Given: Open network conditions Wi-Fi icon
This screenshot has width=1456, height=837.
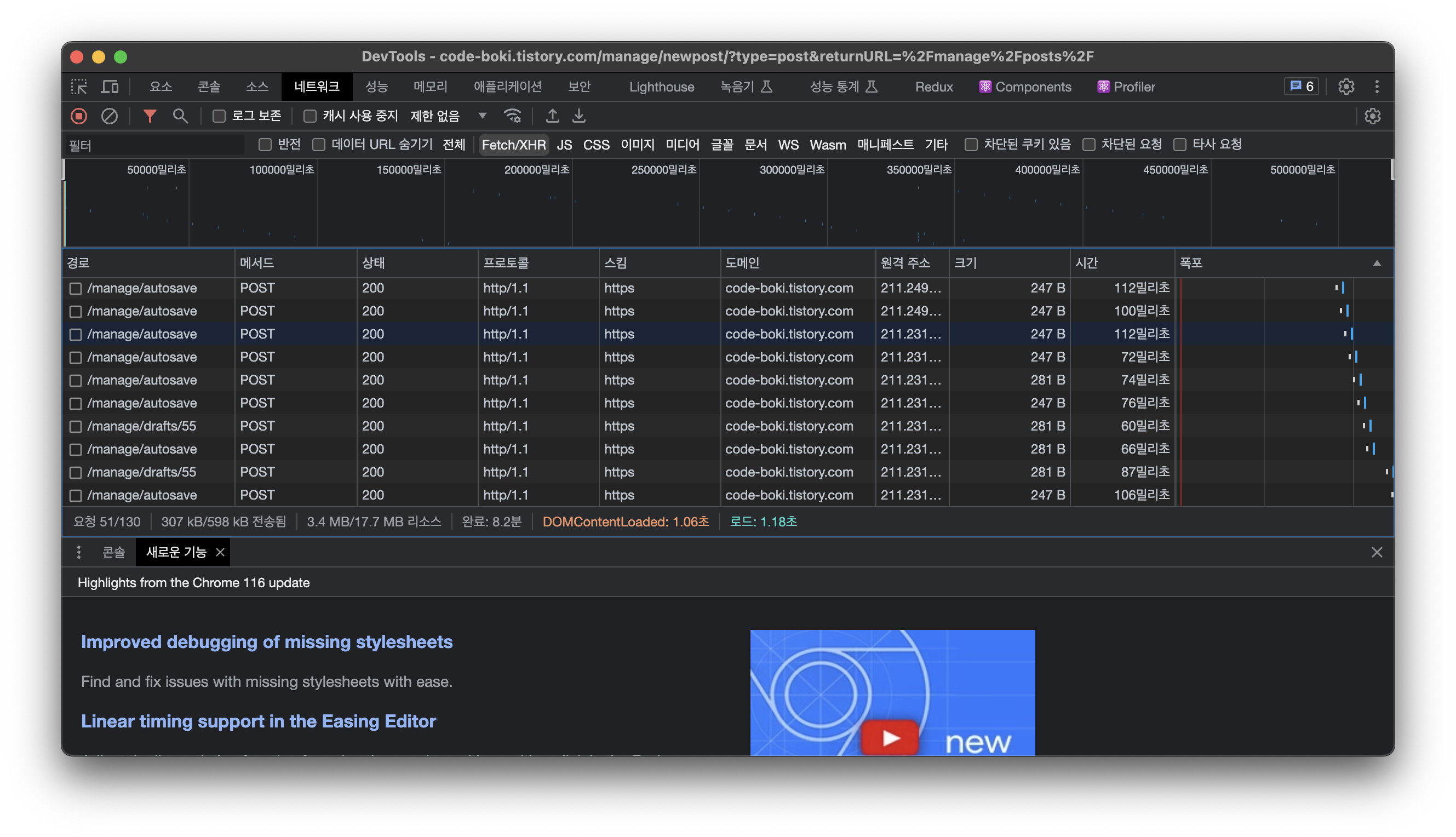Looking at the screenshot, I should (x=512, y=116).
